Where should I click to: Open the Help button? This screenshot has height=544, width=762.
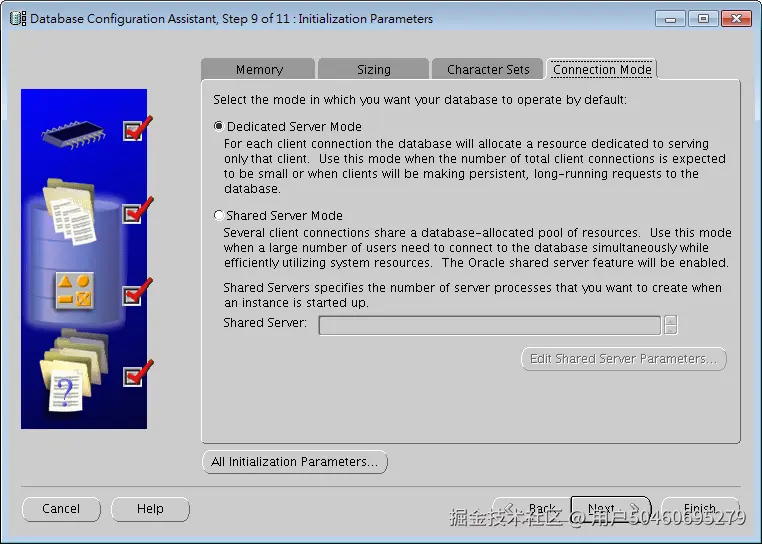(150, 509)
